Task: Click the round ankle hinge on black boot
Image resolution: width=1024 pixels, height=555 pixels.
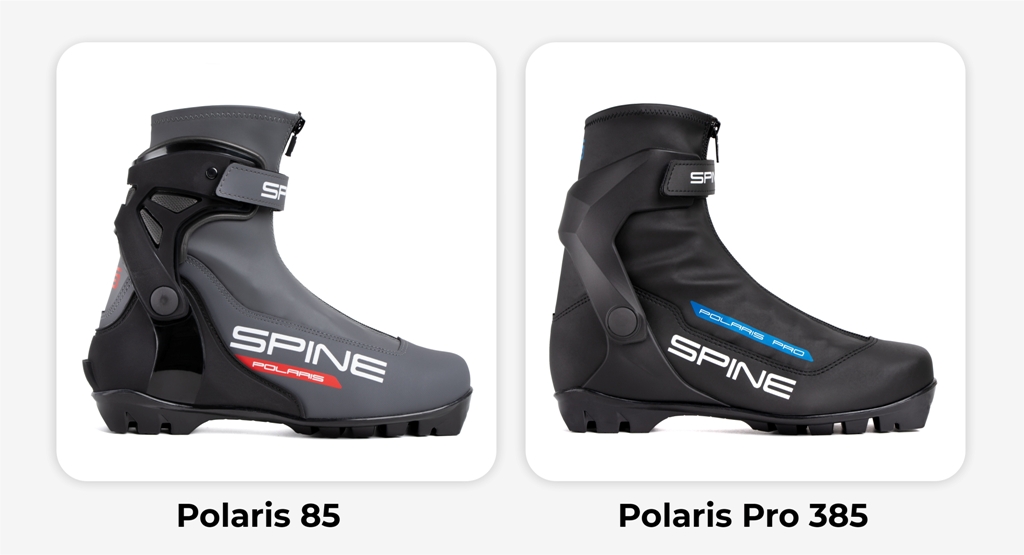Action: click(x=622, y=321)
